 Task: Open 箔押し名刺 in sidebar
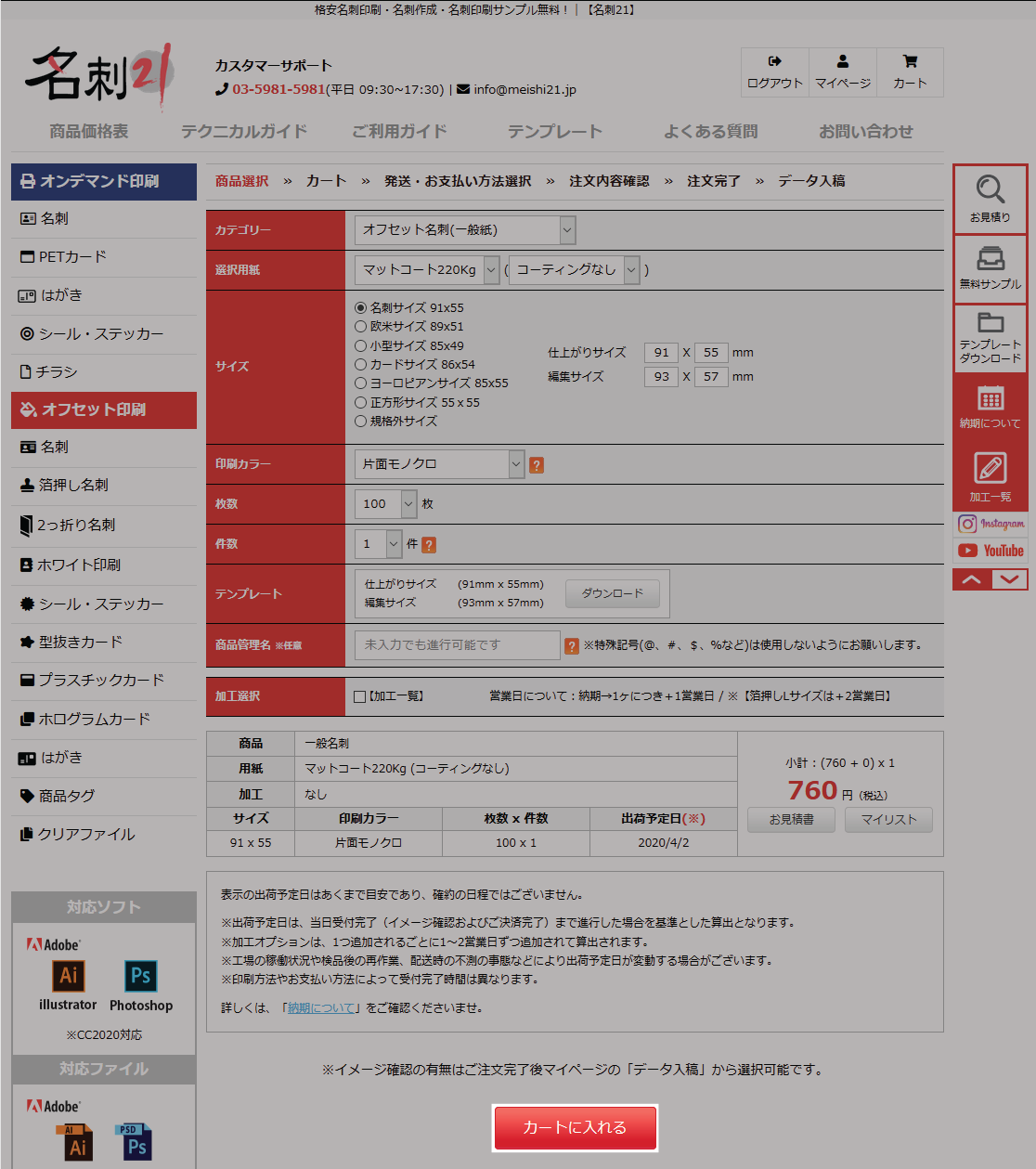click(104, 486)
